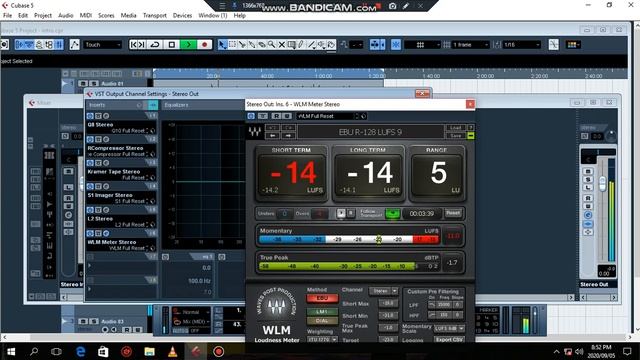Open Windows Start menu

pyautogui.click(x=11, y=351)
